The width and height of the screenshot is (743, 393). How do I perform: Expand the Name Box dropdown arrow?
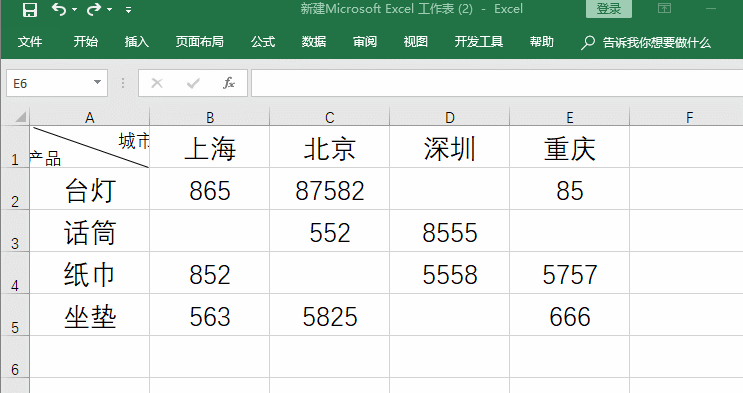(x=98, y=83)
